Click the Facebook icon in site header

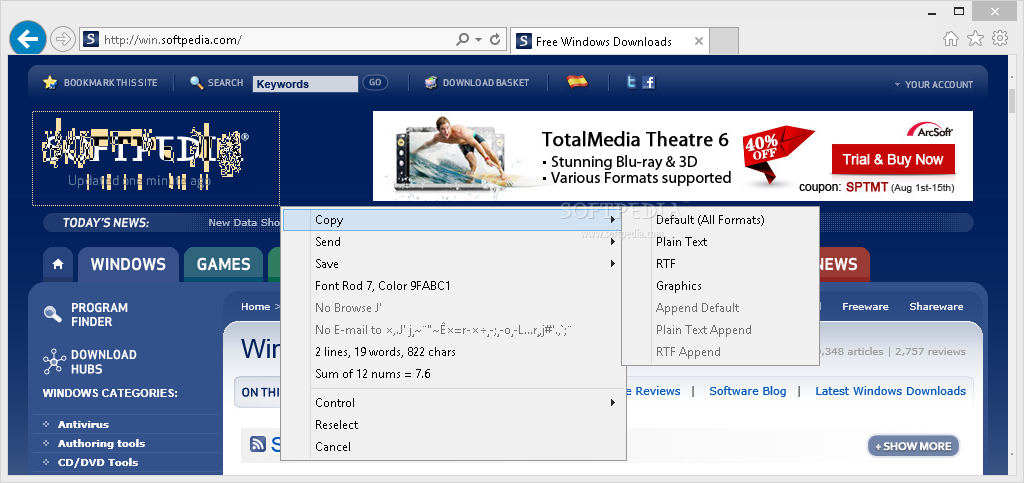point(648,82)
